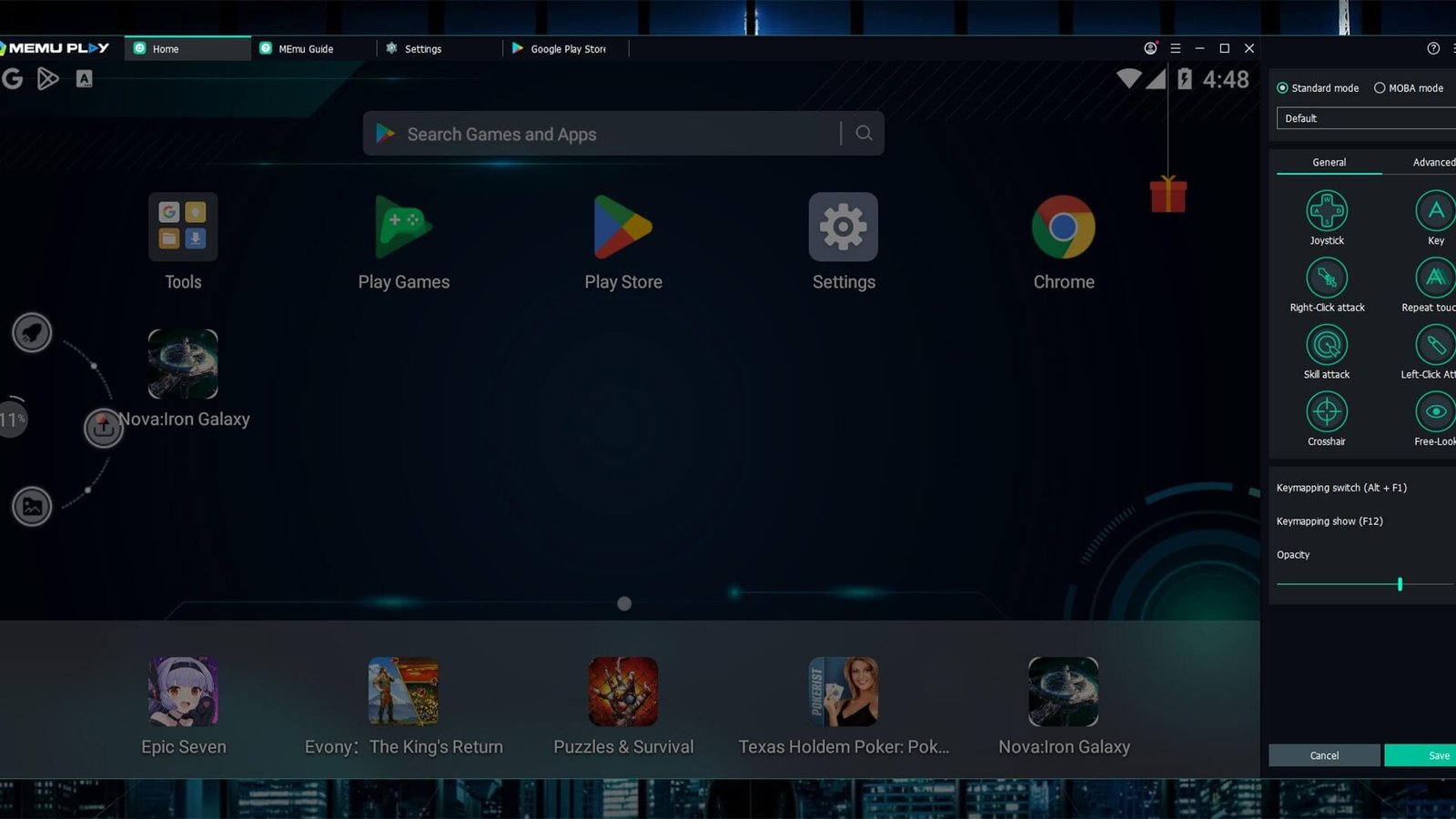Click the red gift box icon
The image size is (1456, 819).
pyautogui.click(x=1168, y=194)
